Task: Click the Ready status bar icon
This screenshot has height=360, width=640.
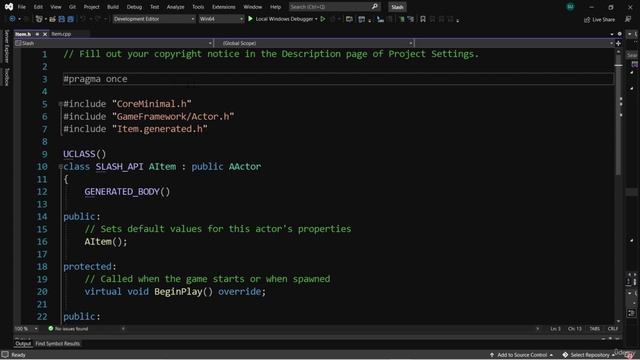Action: pyautogui.click(x=5, y=355)
